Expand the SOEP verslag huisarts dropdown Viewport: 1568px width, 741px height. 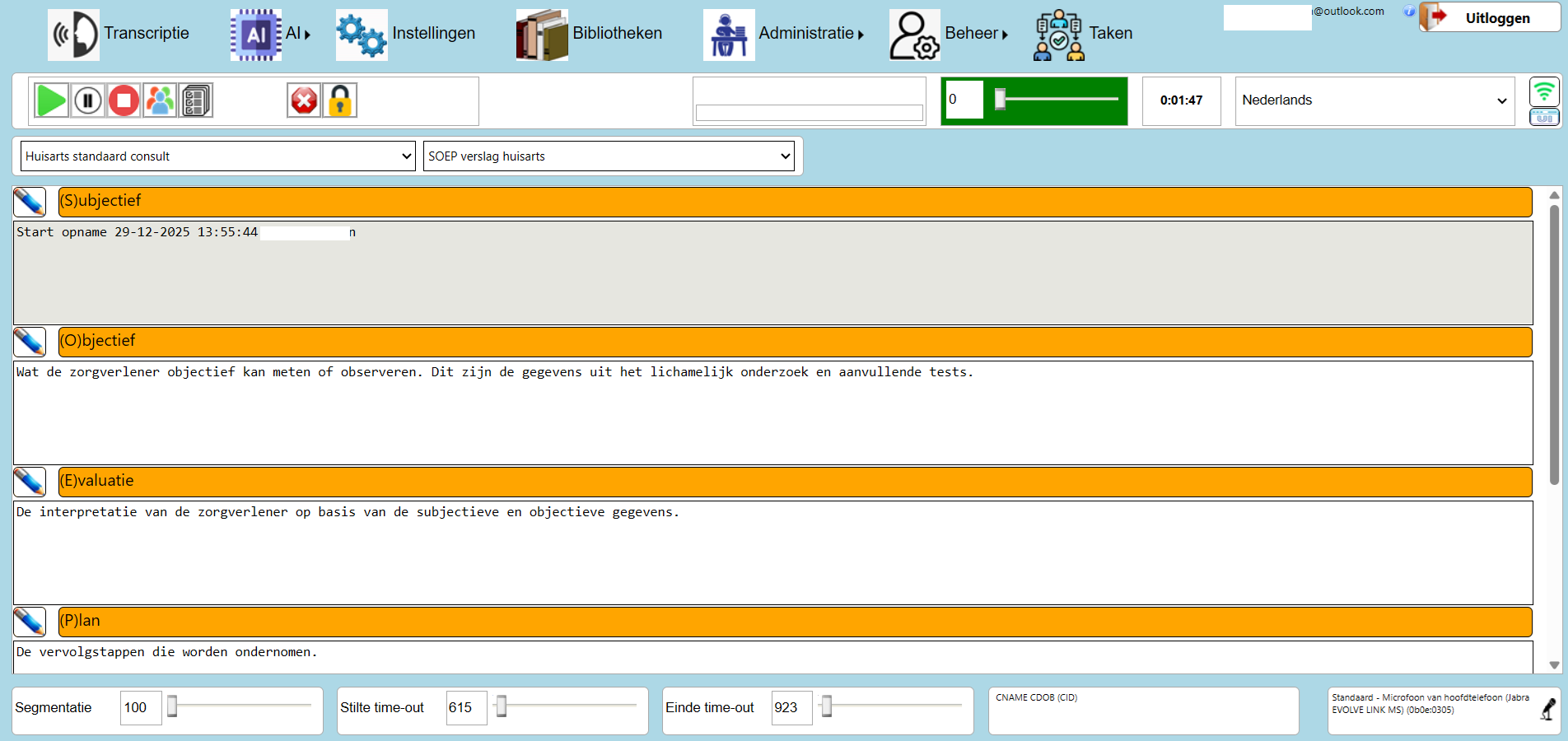pos(609,156)
